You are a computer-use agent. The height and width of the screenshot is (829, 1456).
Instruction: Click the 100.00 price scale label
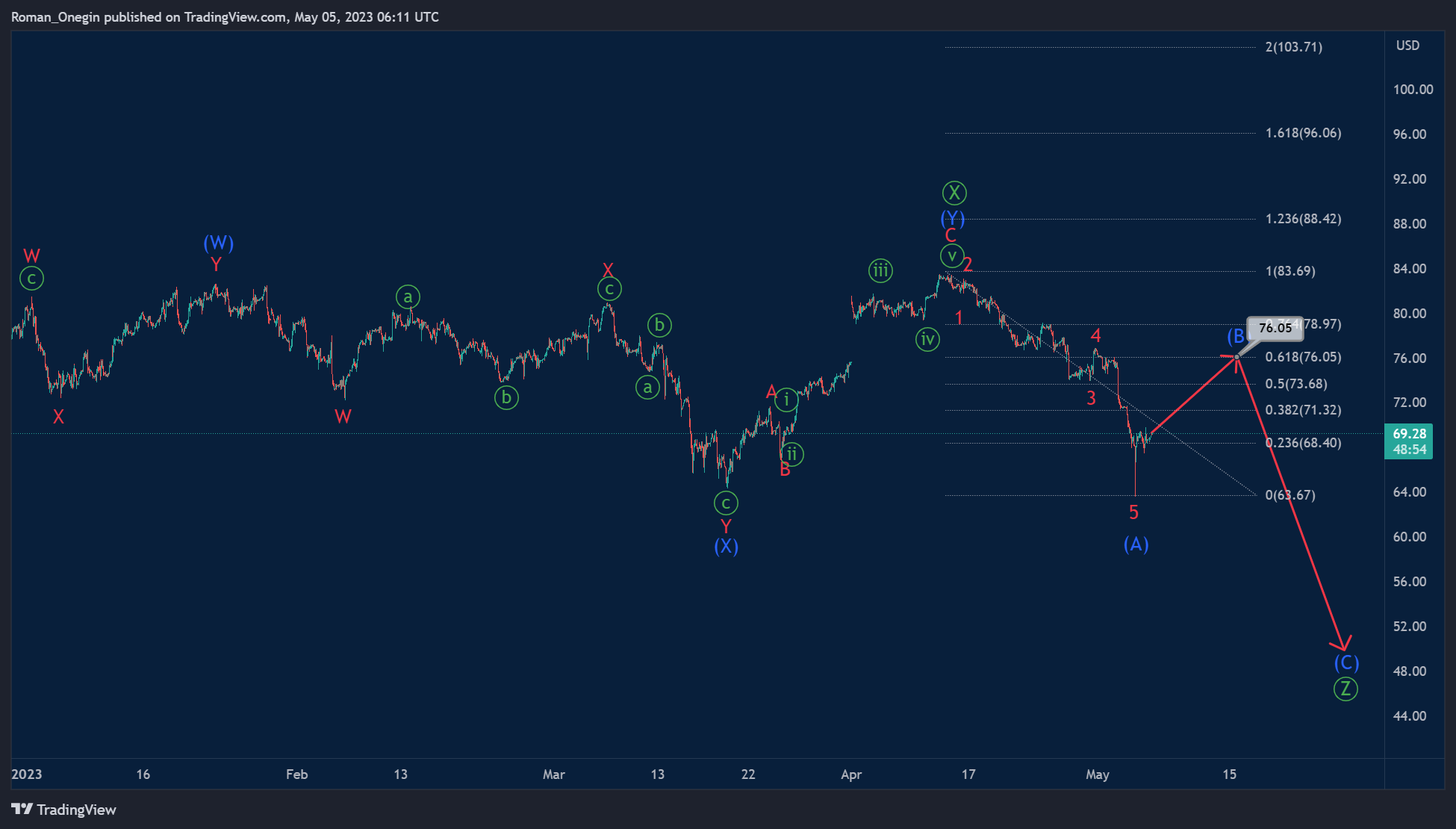tap(1413, 90)
